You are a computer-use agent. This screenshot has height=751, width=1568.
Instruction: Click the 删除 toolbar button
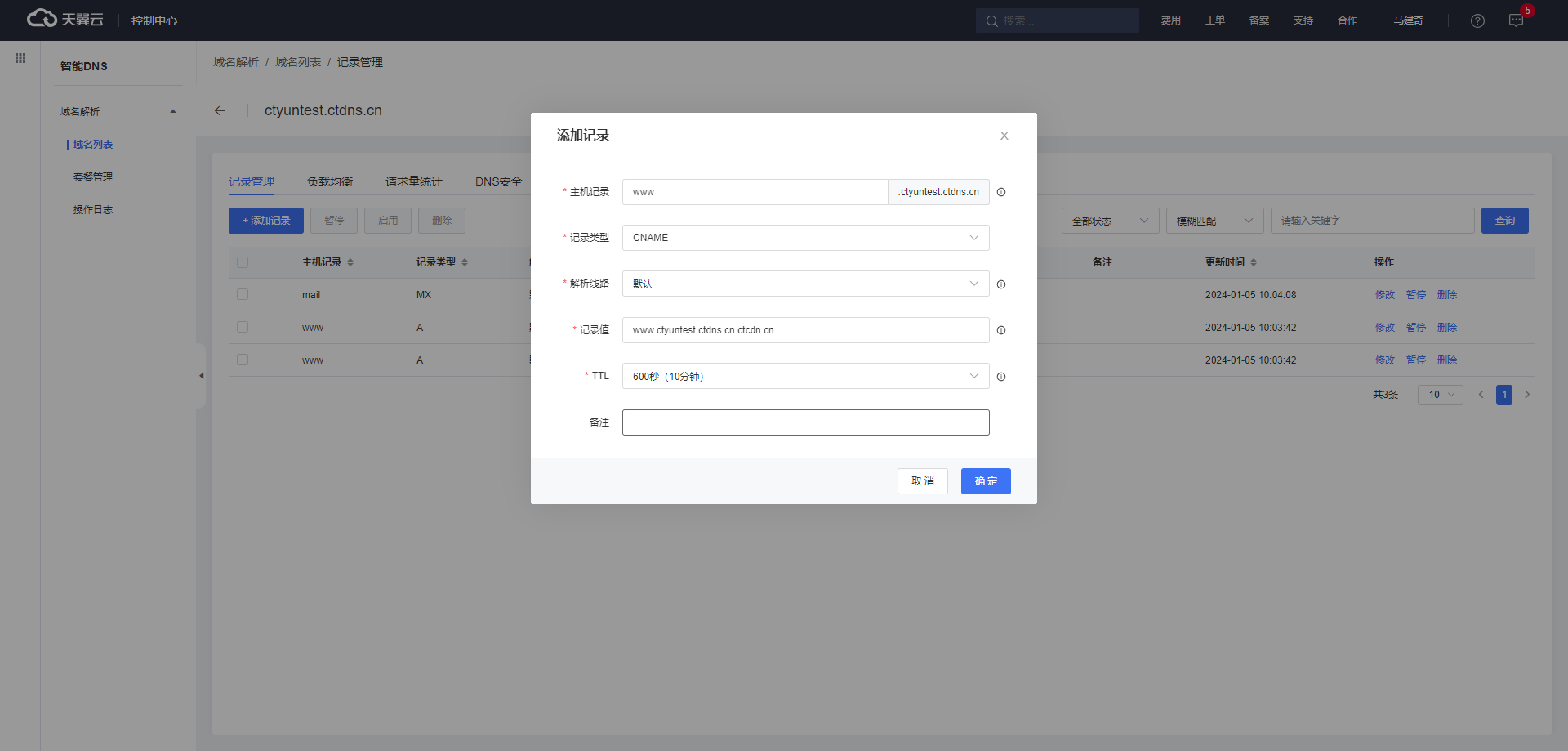pyautogui.click(x=442, y=221)
